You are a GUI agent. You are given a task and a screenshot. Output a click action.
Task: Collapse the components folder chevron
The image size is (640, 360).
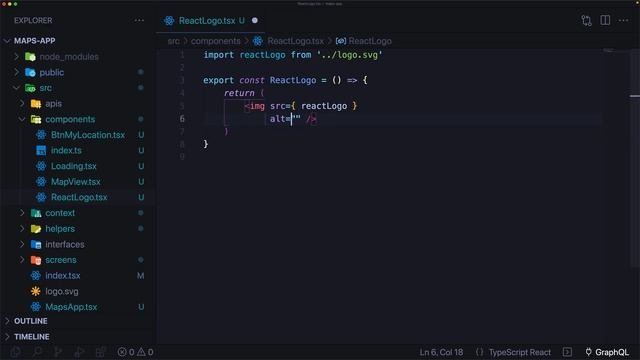[x=22, y=119]
